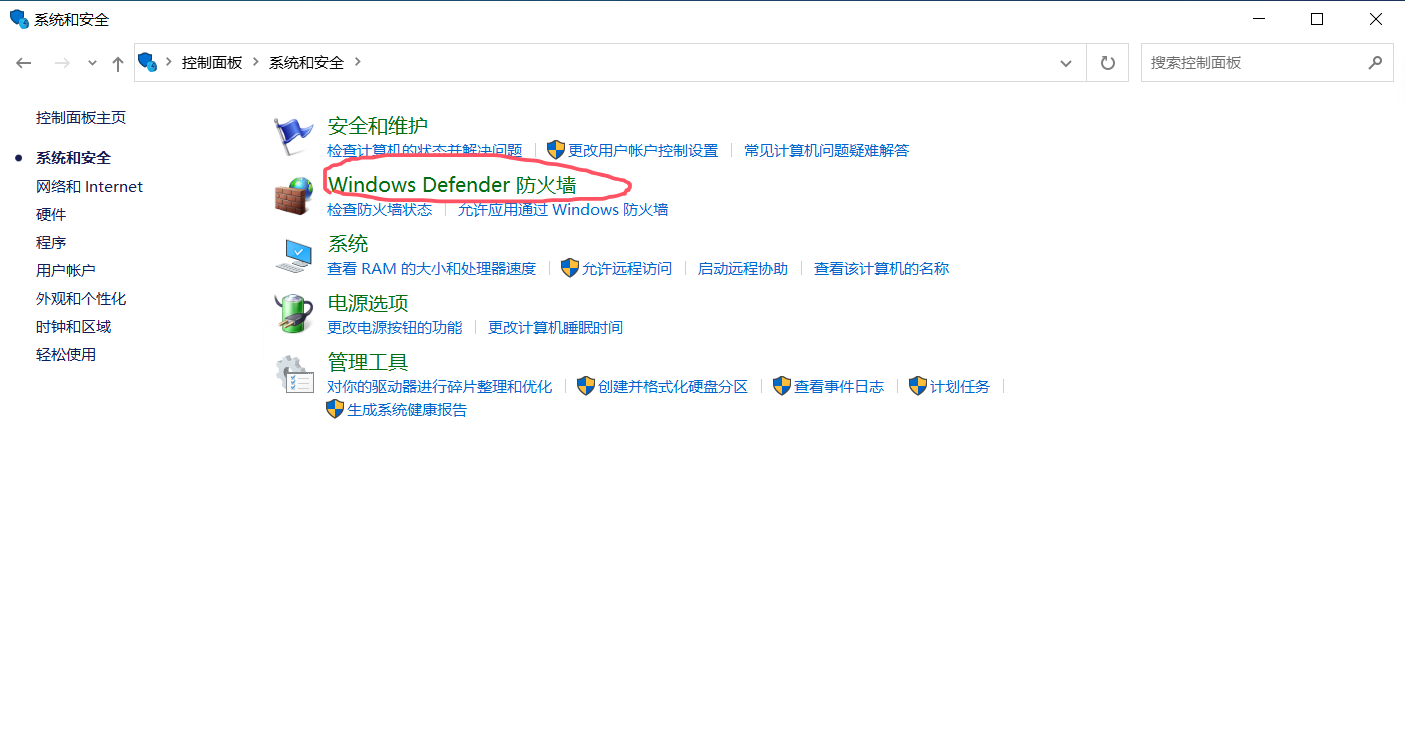The height and width of the screenshot is (740, 1405).
Task: Click 创建并格式化硬盘分区 link
Action: (673, 386)
